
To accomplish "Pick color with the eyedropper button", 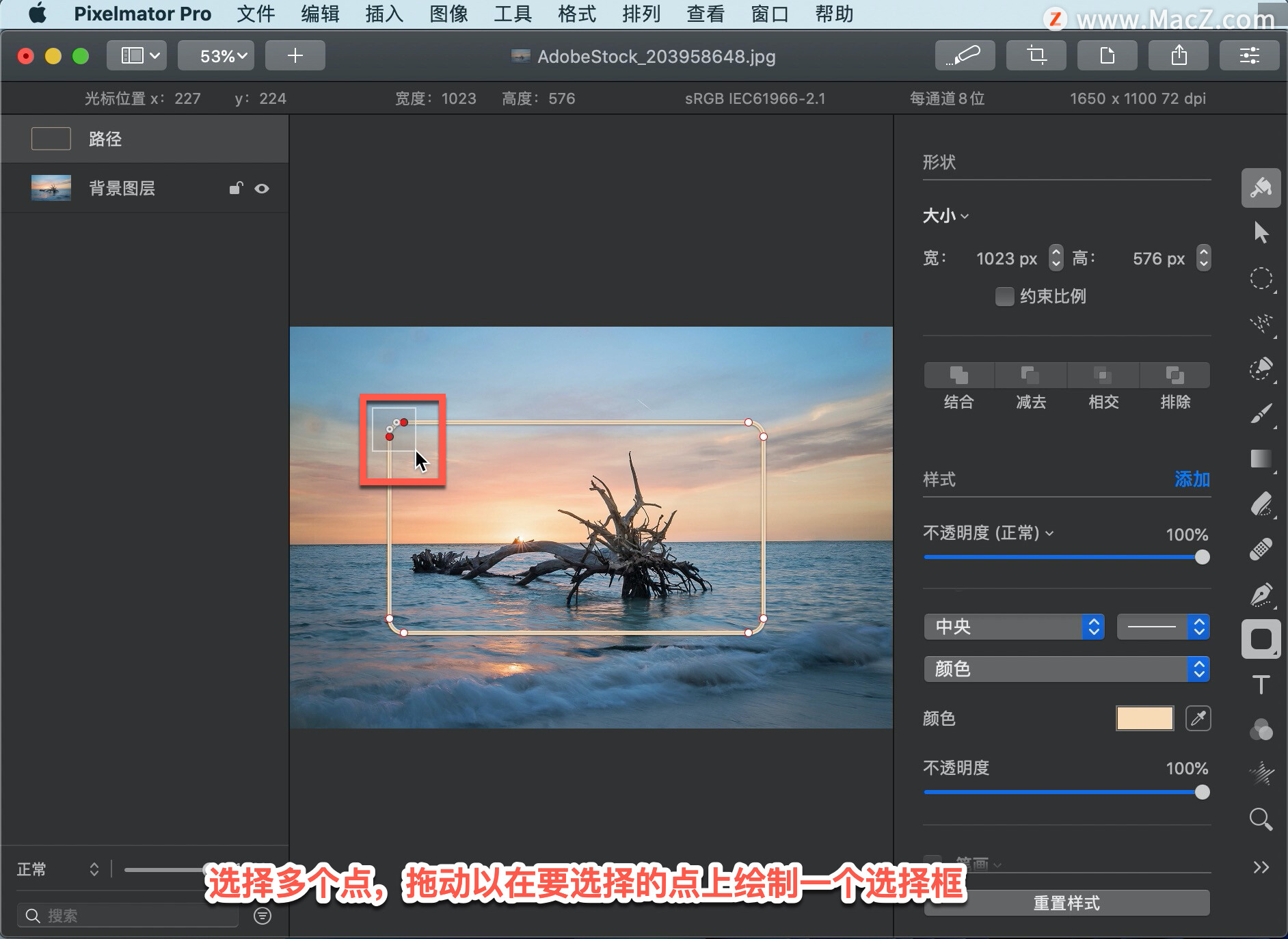I will click(1198, 718).
